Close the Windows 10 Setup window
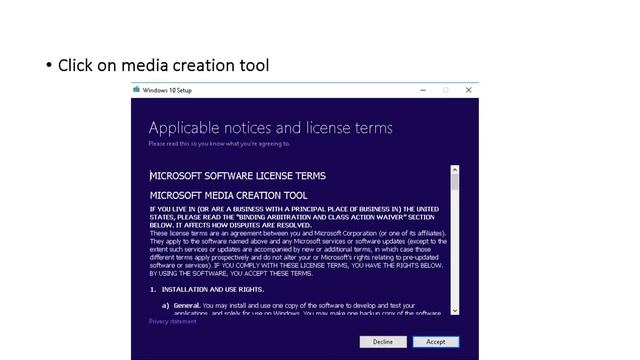 tap(469, 90)
